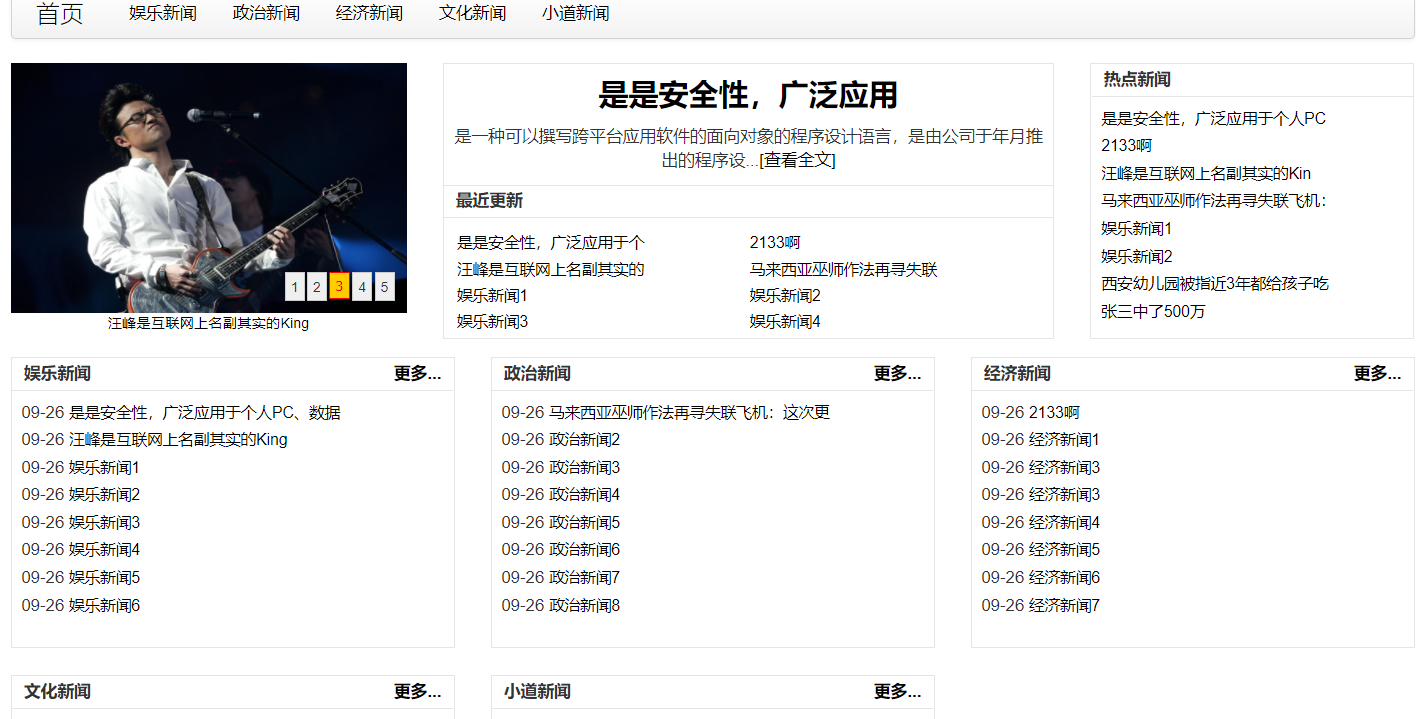The width and height of the screenshot is (1416, 719).
Task: Expand 更多 in the 政治新闻 panel
Action: click(x=897, y=374)
